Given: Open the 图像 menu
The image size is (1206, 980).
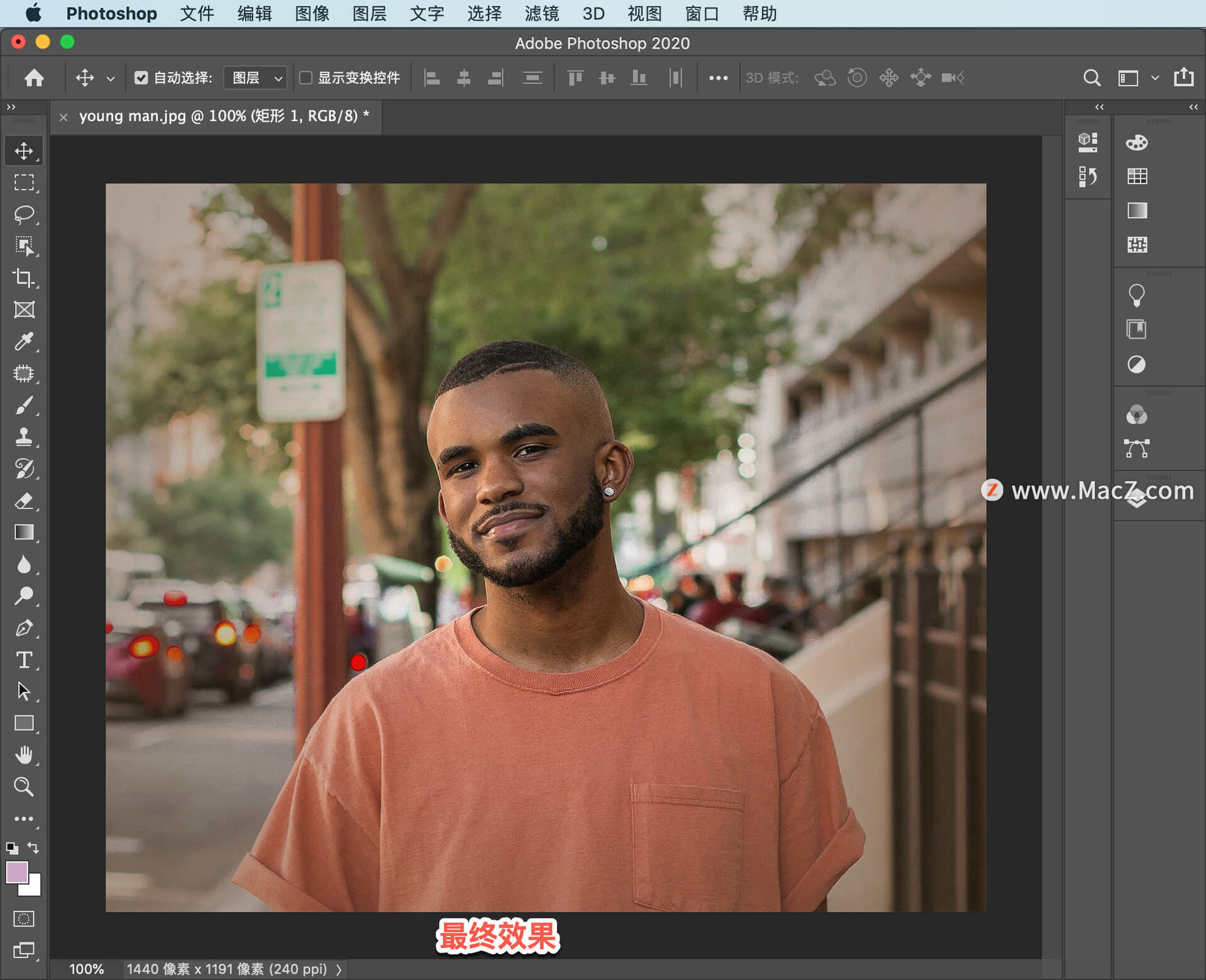Looking at the screenshot, I should (x=312, y=13).
